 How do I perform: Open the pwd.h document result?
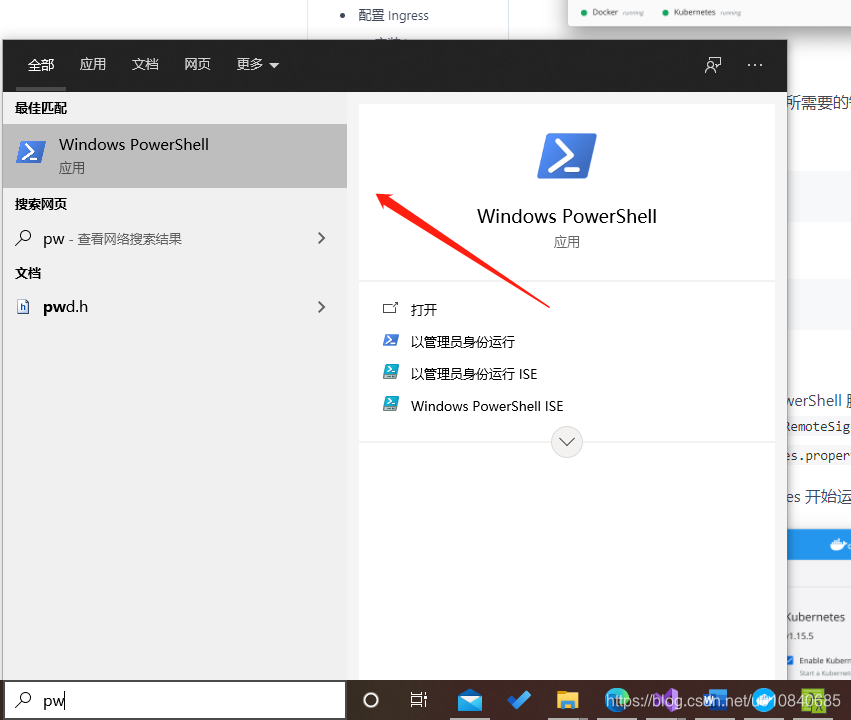pyautogui.click(x=175, y=307)
